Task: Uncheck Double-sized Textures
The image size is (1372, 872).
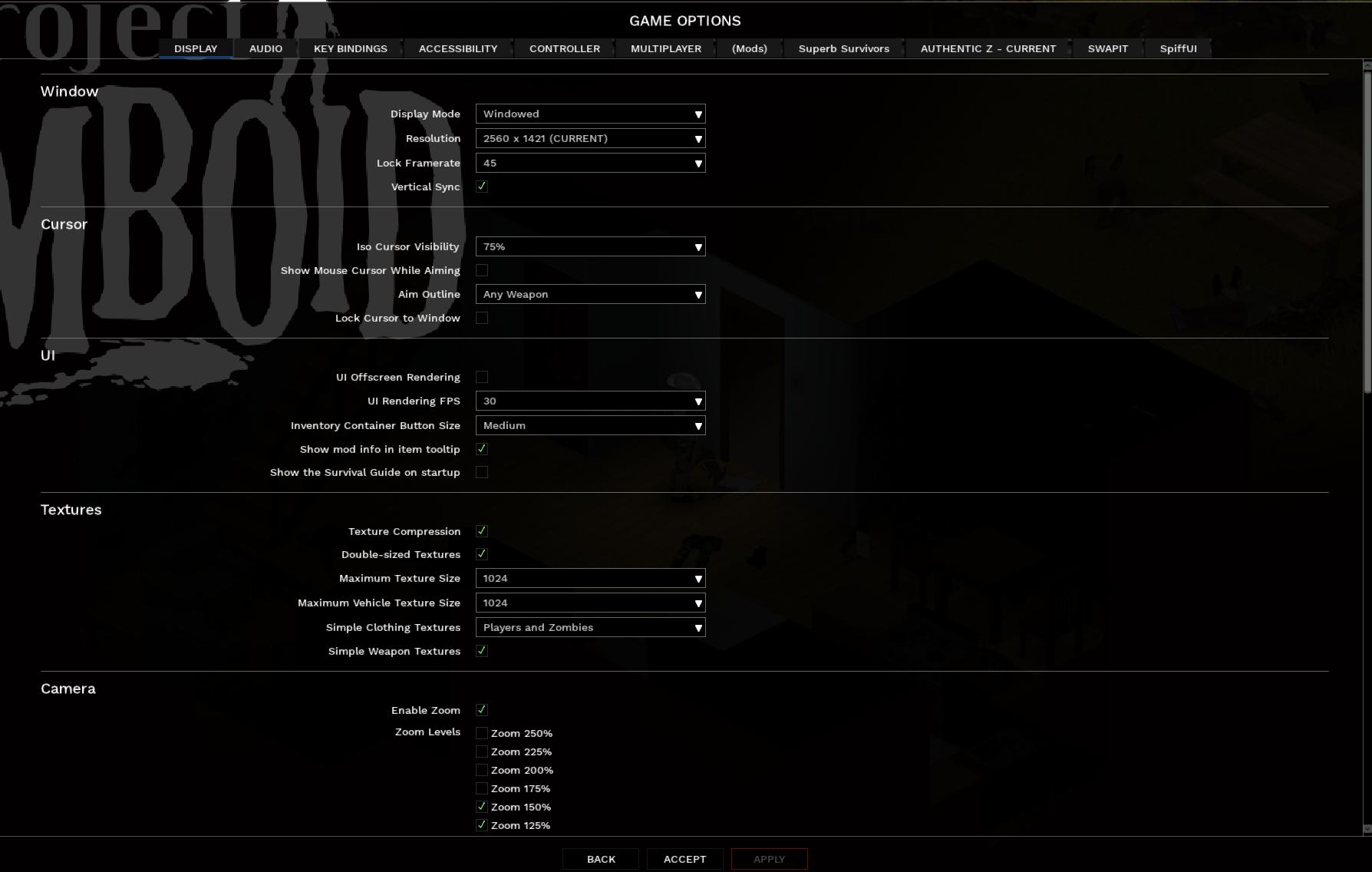Action: pyautogui.click(x=482, y=554)
